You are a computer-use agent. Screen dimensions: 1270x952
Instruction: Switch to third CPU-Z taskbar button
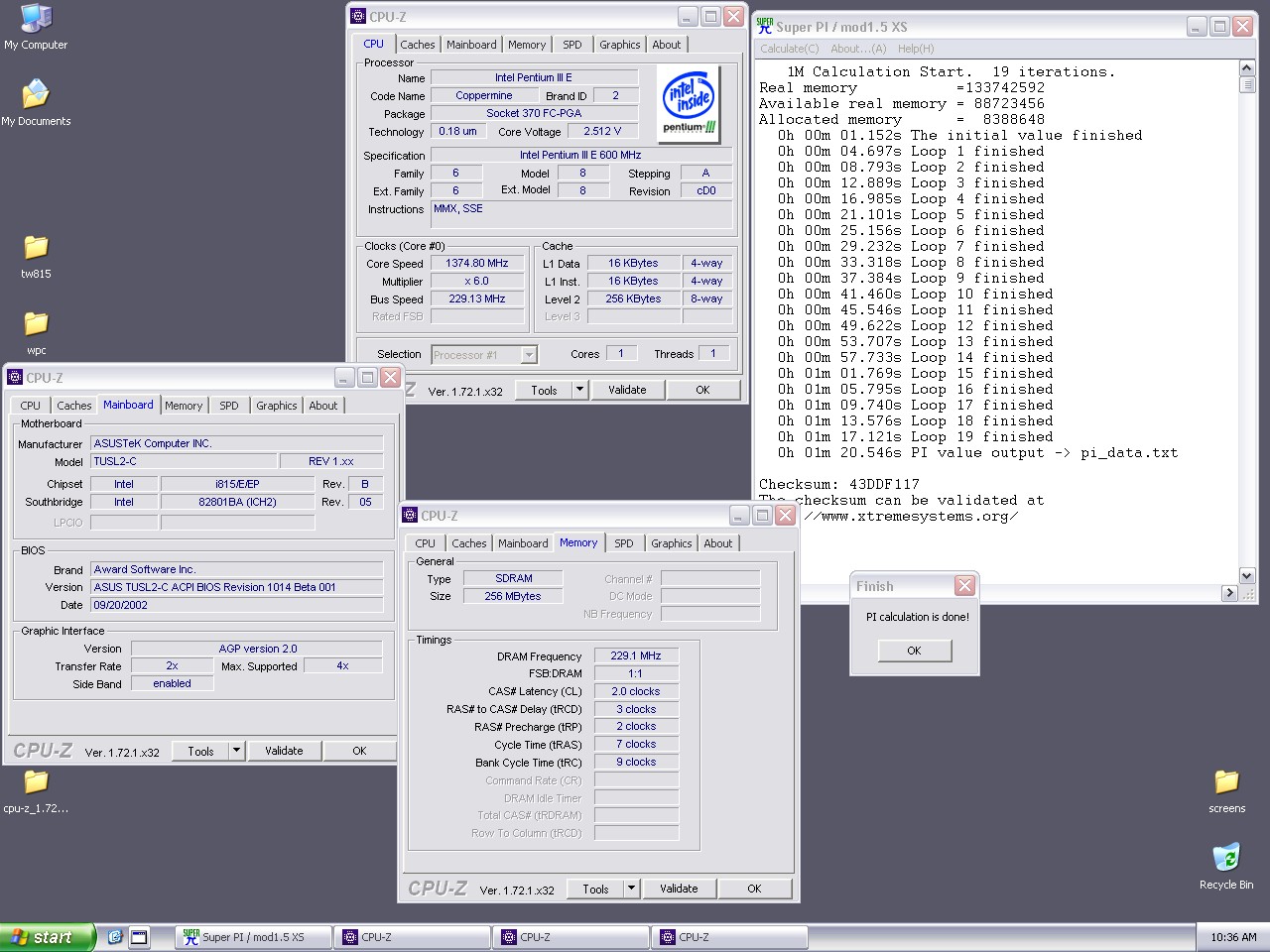click(729, 937)
